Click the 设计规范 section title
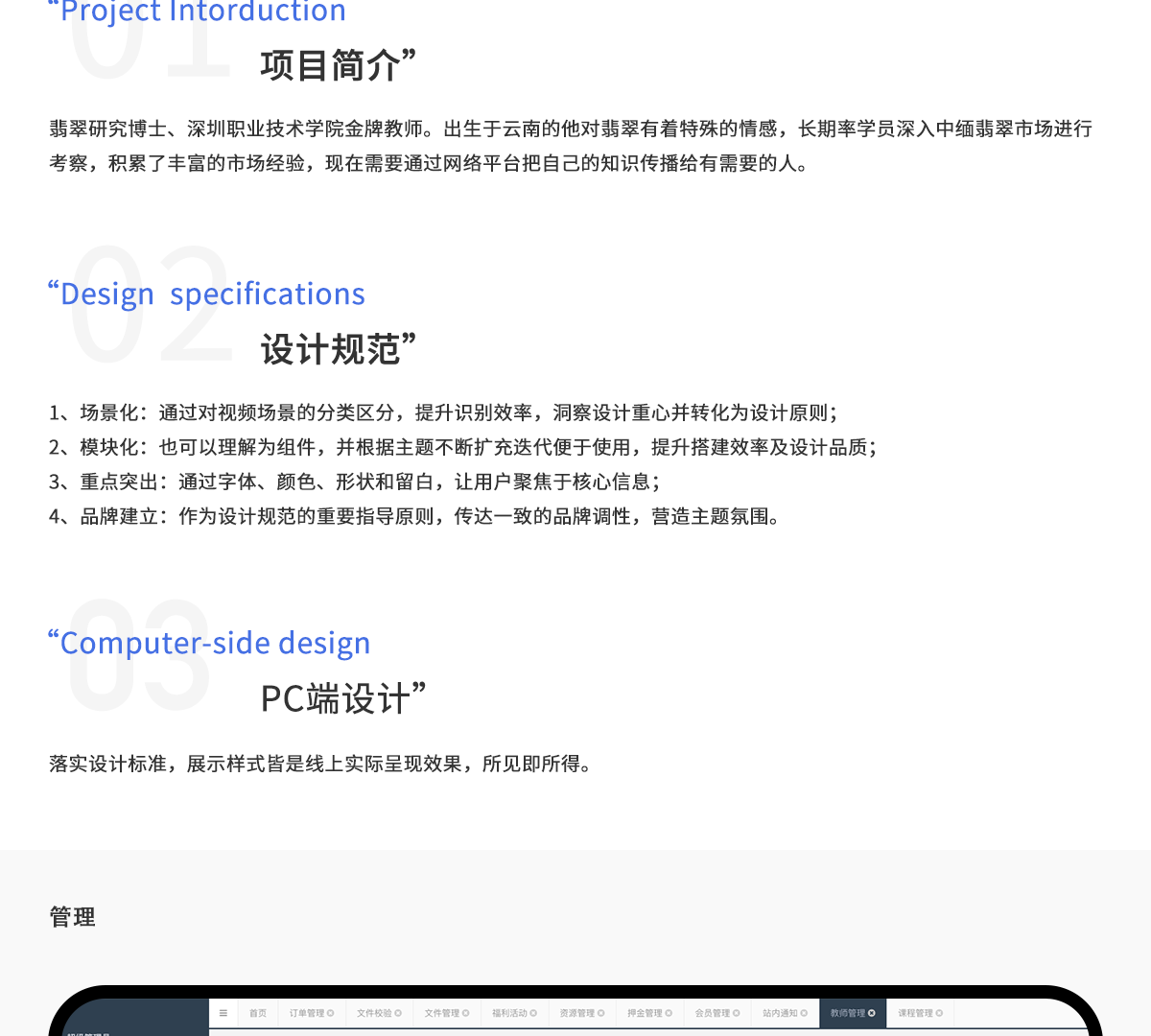This screenshot has height=1036, width=1151. [331, 350]
